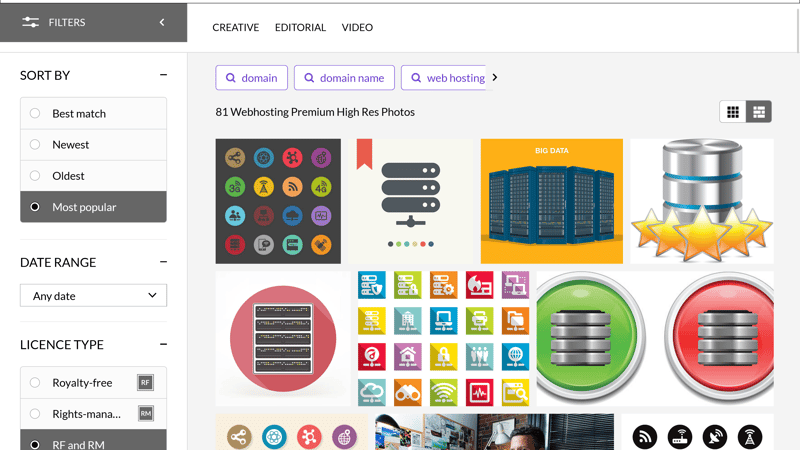This screenshot has height=450, width=800.
Task: Click the filters slider icon
Action: click(x=30, y=22)
